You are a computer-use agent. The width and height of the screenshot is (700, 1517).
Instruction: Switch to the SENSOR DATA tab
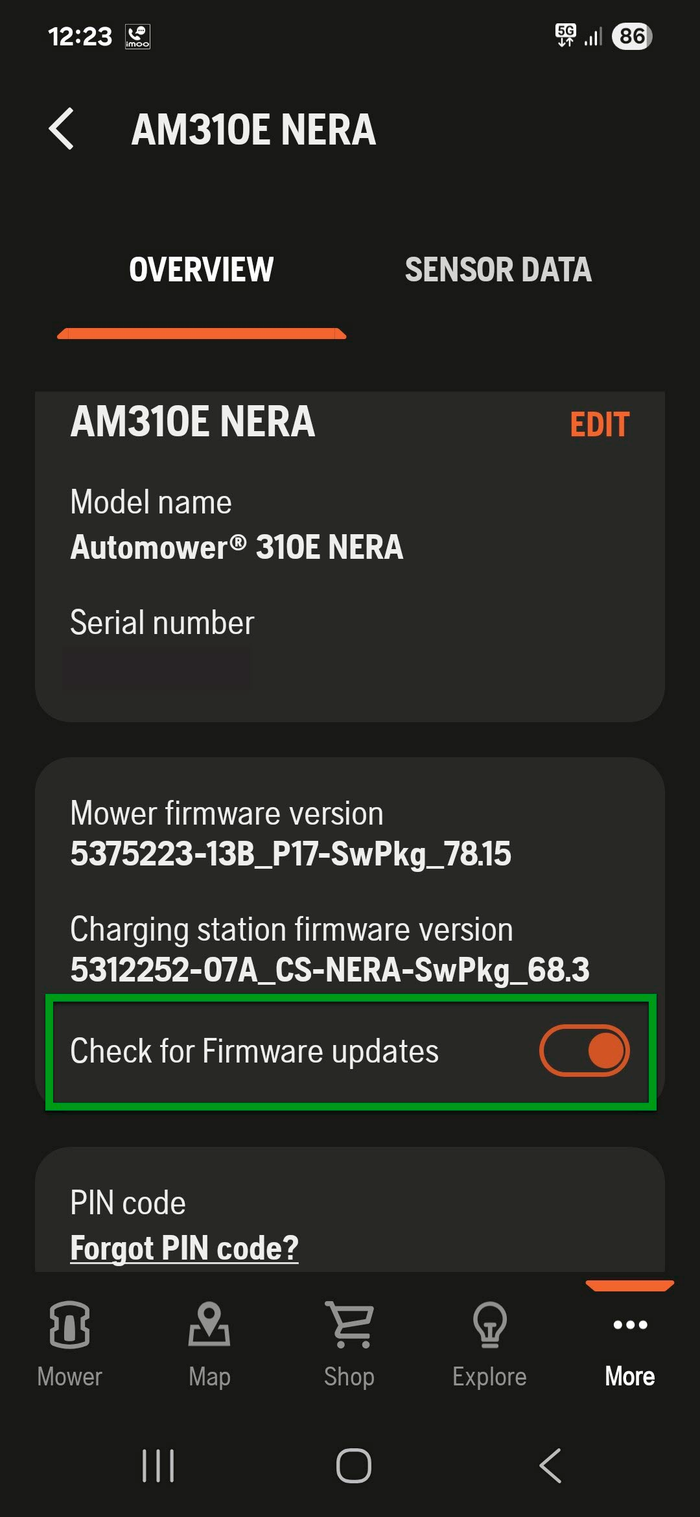tap(498, 268)
